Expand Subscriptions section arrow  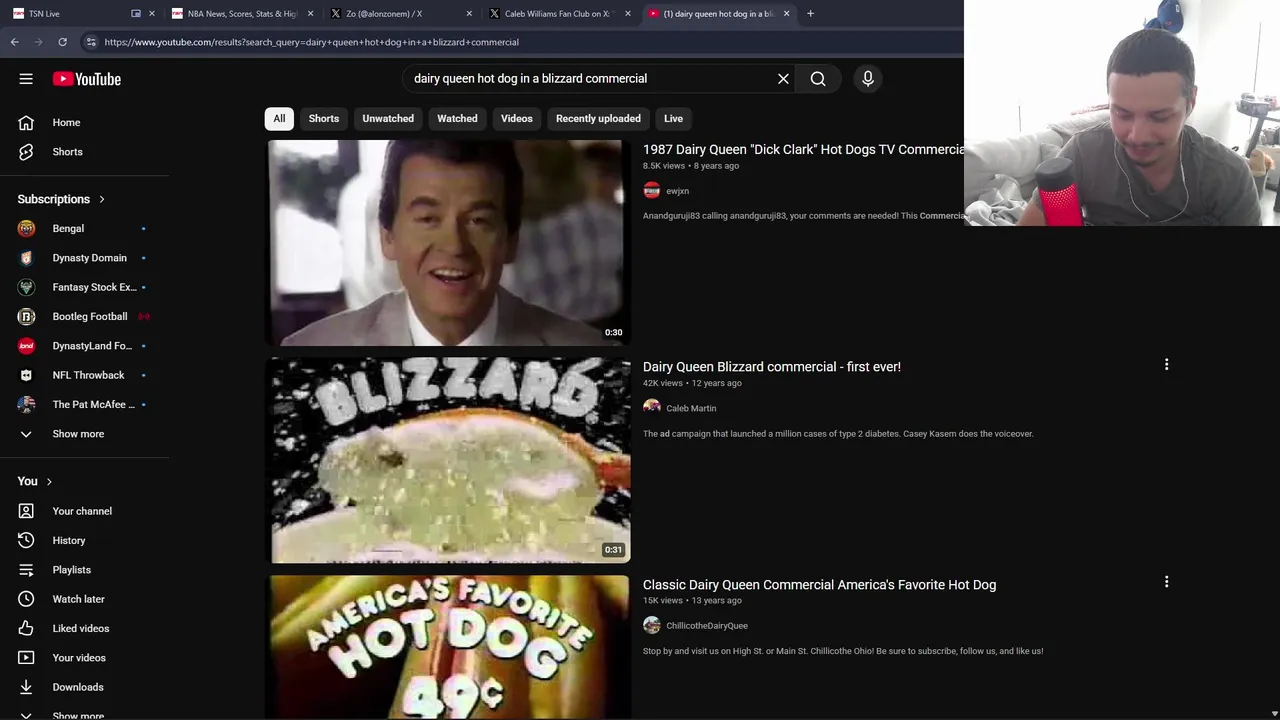click(102, 199)
